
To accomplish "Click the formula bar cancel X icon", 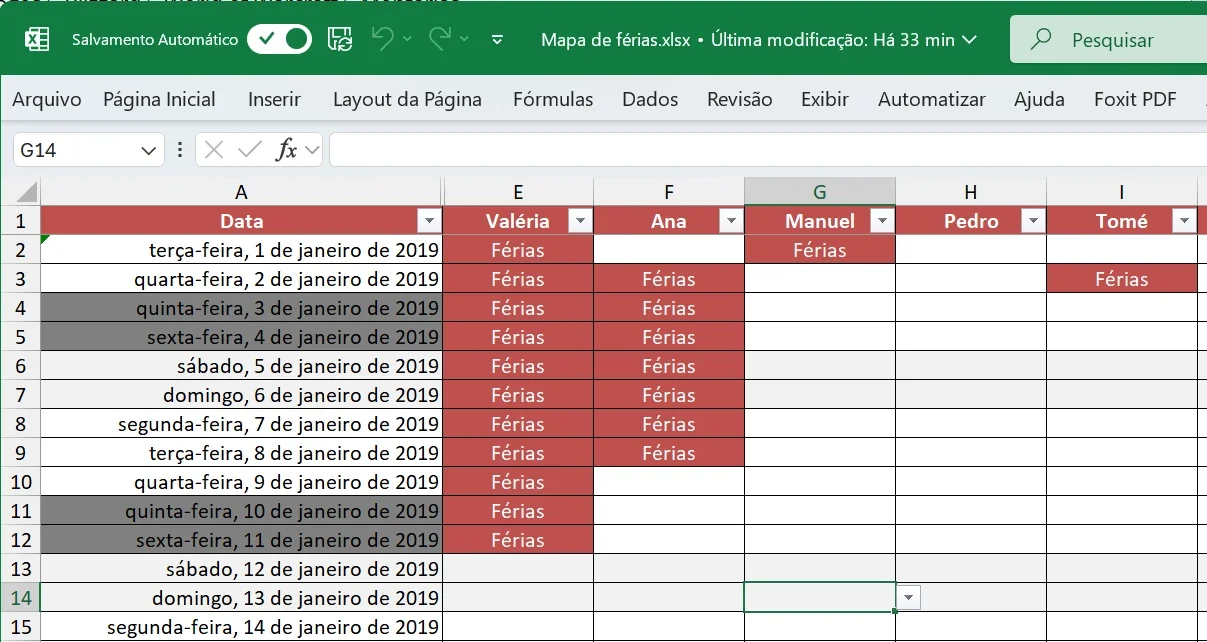I will click(213, 150).
